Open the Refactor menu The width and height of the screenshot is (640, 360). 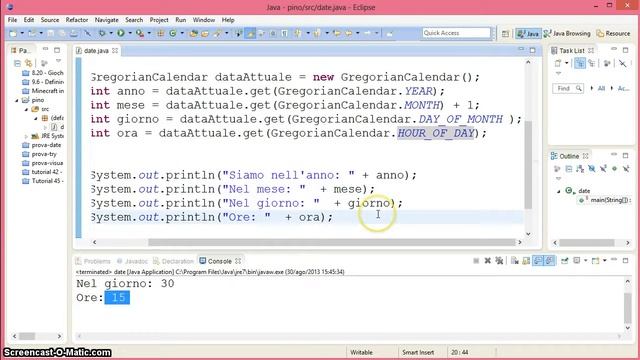click(77, 20)
